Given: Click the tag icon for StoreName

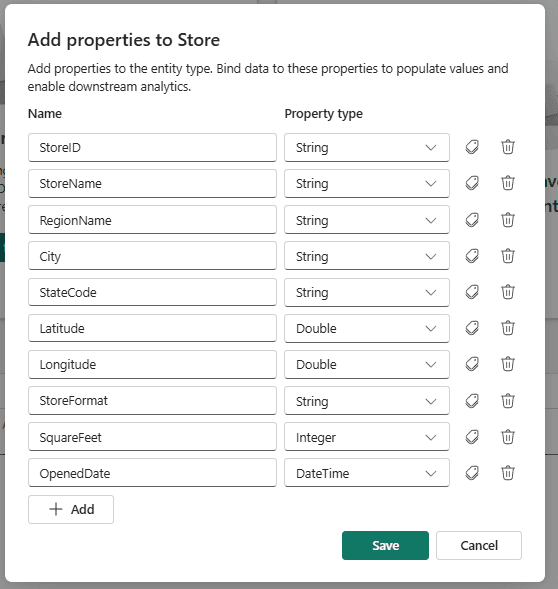Looking at the screenshot, I should click(472, 183).
